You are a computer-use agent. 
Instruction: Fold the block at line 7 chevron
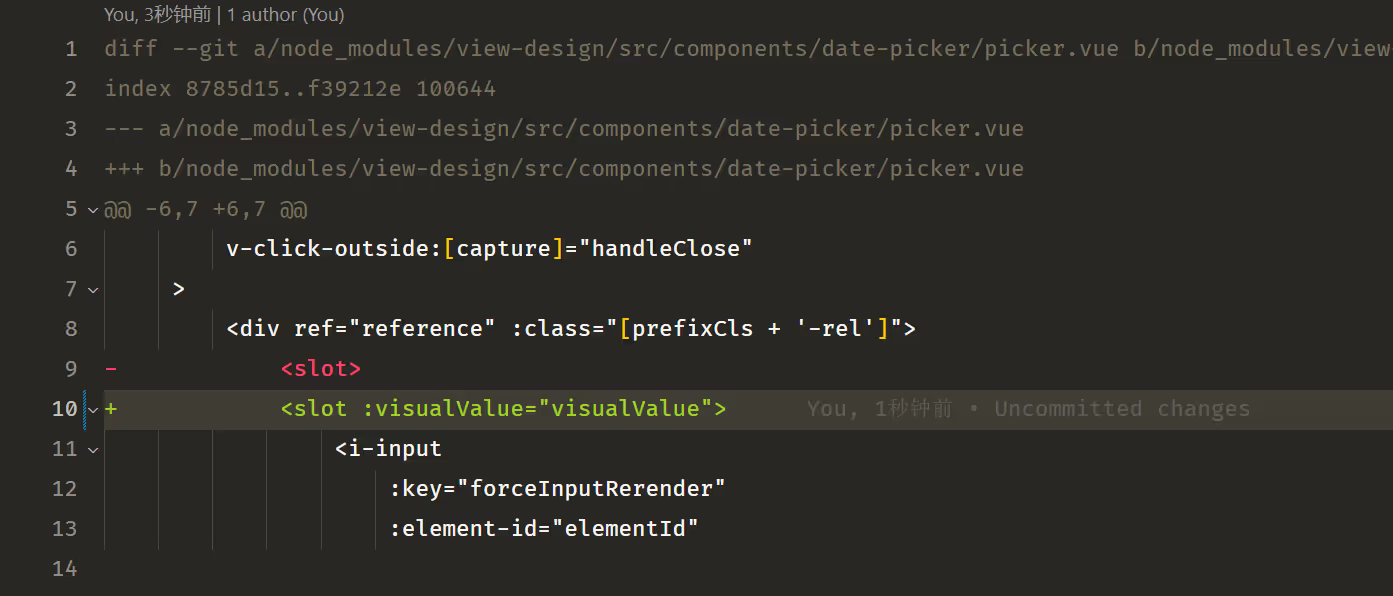coord(93,290)
